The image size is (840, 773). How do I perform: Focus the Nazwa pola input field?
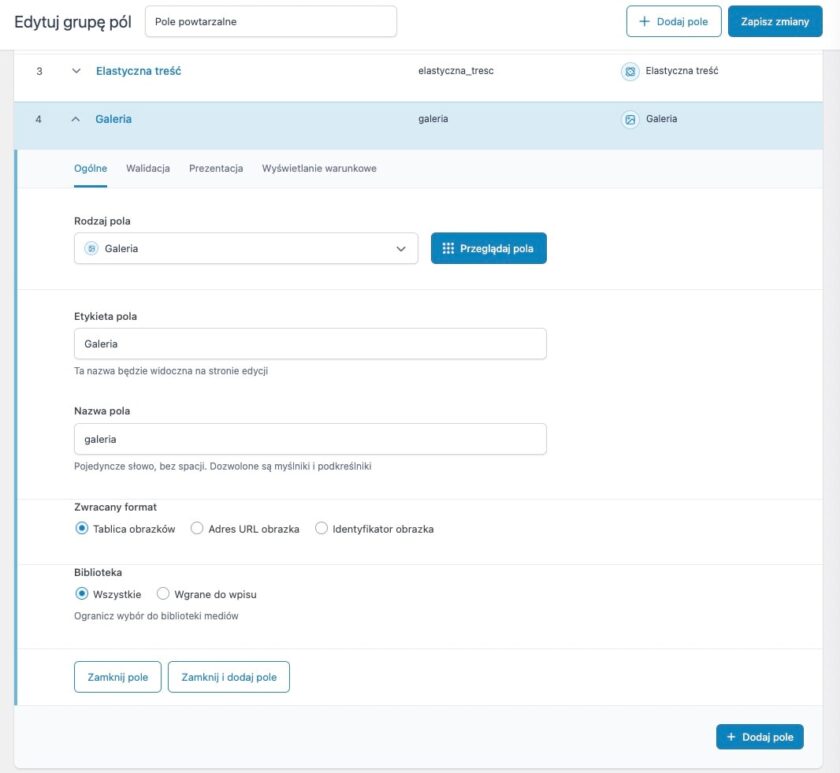[310, 438]
